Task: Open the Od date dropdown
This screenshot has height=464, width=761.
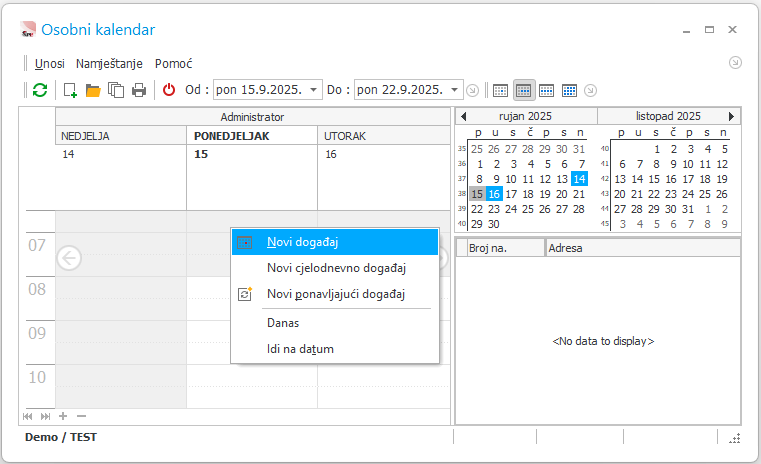Action: pos(314,90)
